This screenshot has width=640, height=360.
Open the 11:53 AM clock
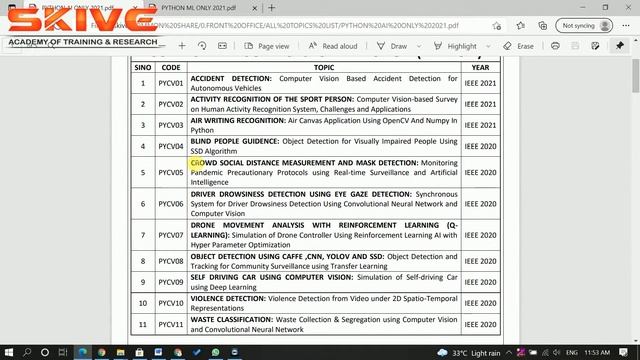pyautogui.click(x=597, y=353)
